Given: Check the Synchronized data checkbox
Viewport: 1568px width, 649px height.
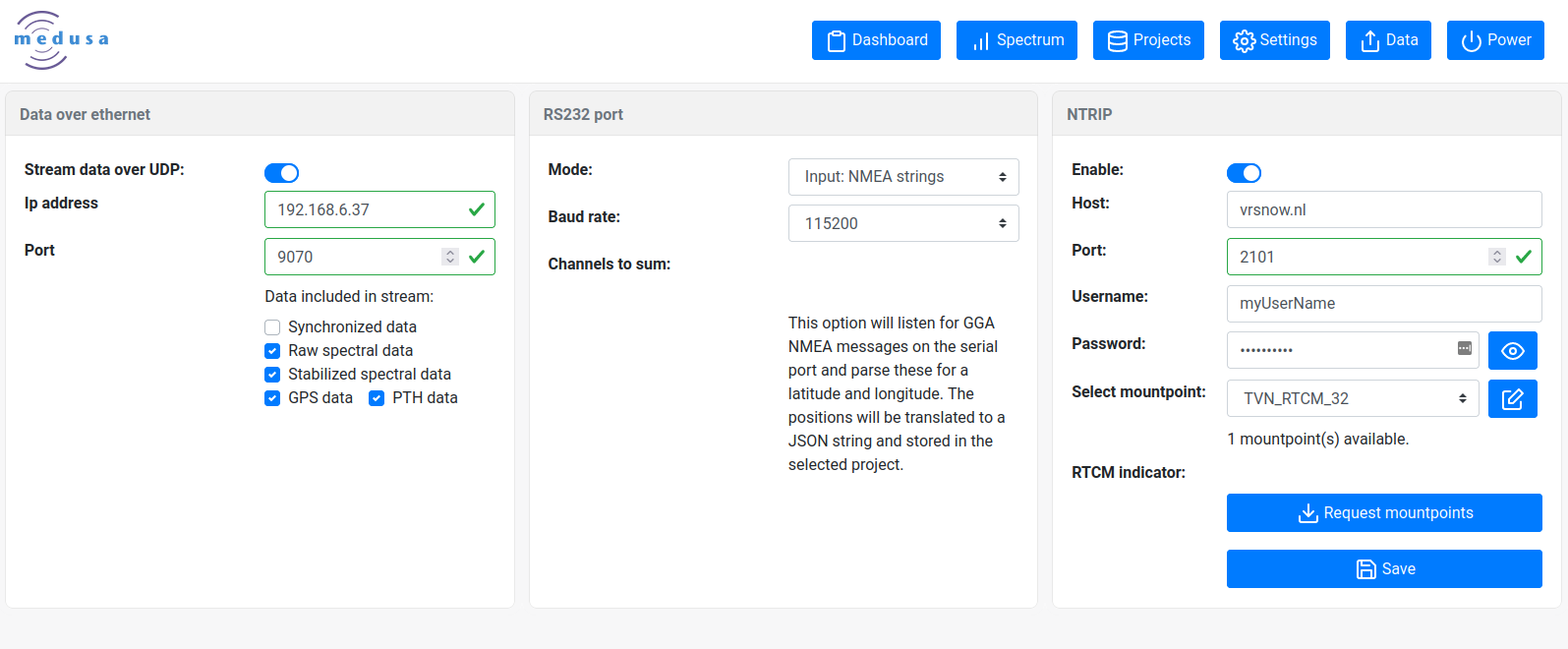Looking at the screenshot, I should (272, 327).
